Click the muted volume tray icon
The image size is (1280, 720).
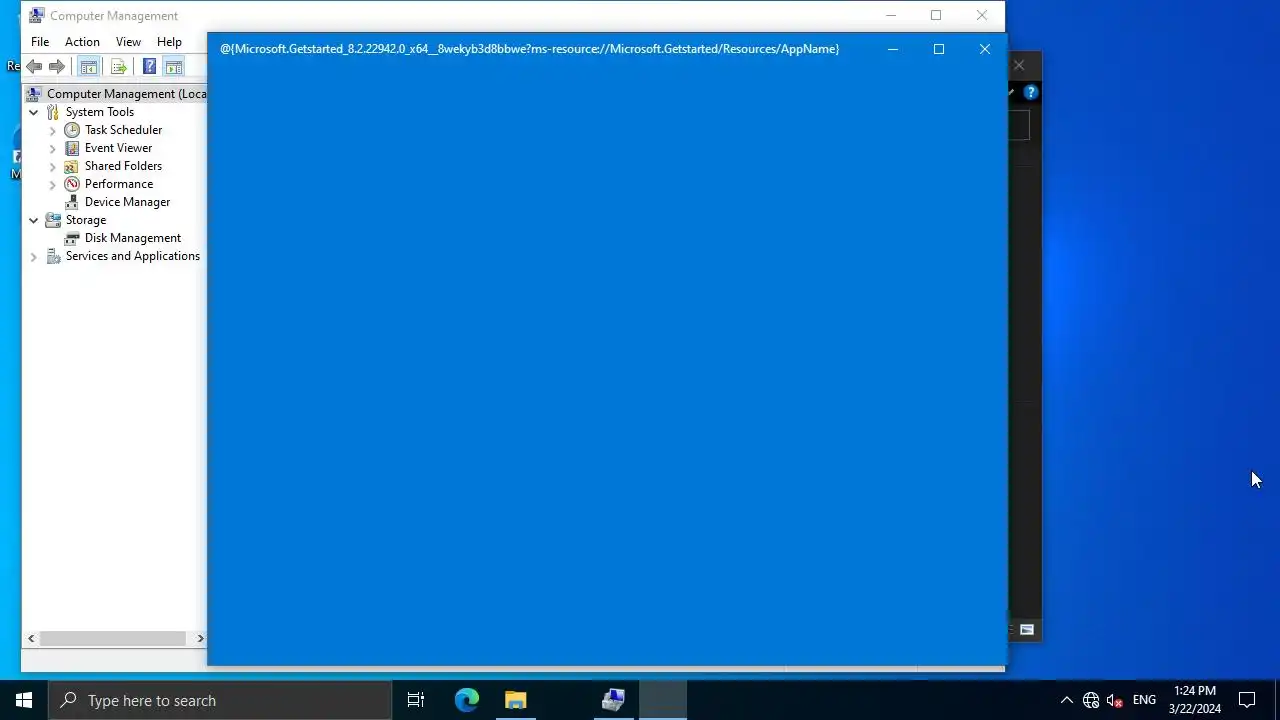[x=1115, y=700]
